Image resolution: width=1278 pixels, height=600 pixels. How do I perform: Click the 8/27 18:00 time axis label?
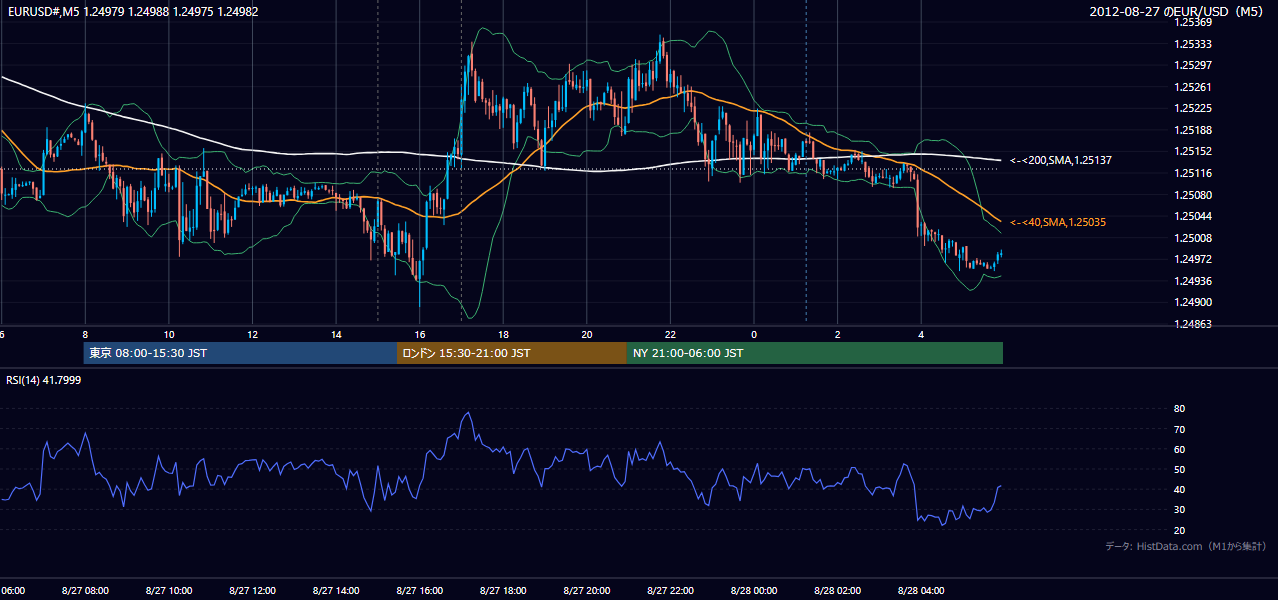point(503,591)
